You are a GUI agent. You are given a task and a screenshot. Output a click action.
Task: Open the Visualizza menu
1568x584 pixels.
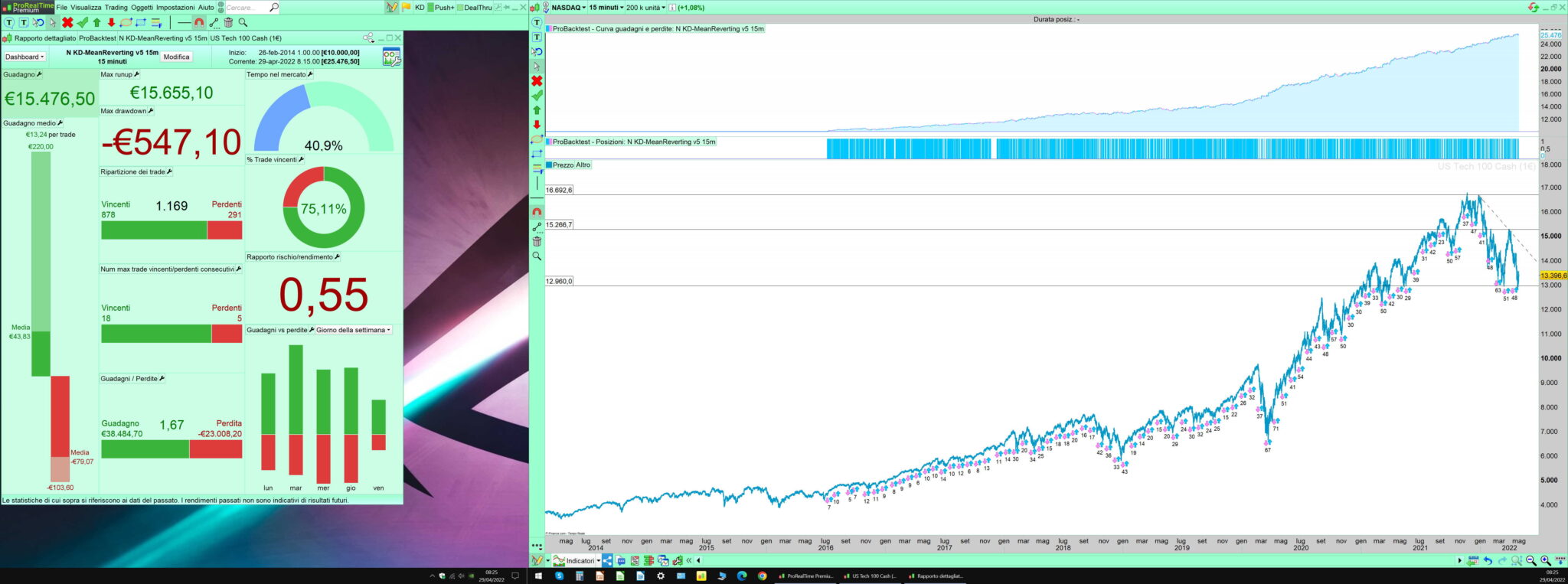[x=86, y=8]
